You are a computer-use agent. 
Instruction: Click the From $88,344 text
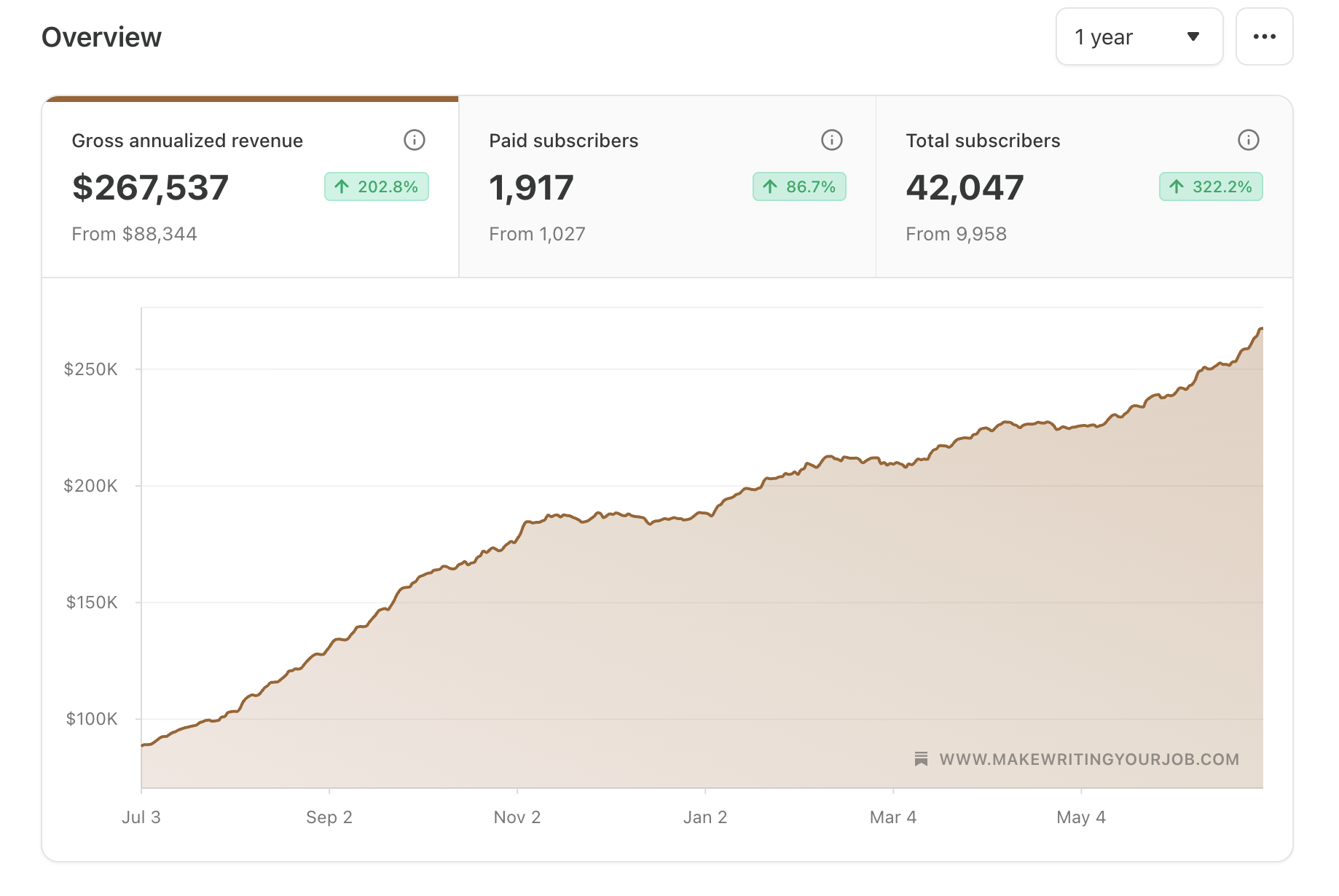pyautogui.click(x=134, y=234)
